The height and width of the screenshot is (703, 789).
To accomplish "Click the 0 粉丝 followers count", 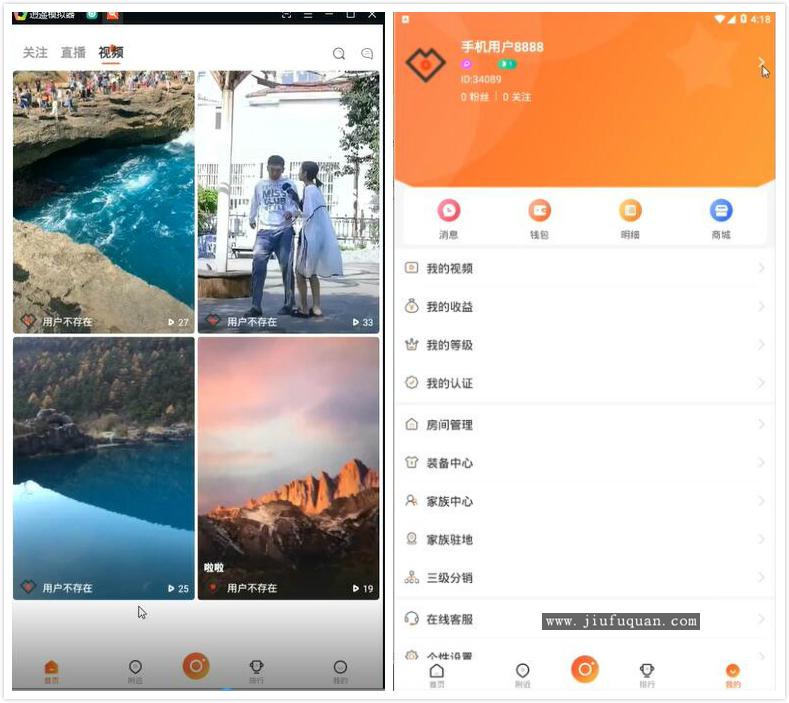I will (x=475, y=97).
